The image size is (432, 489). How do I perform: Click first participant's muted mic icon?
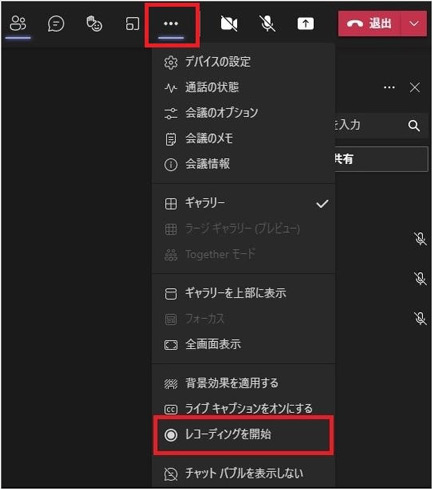tap(420, 239)
